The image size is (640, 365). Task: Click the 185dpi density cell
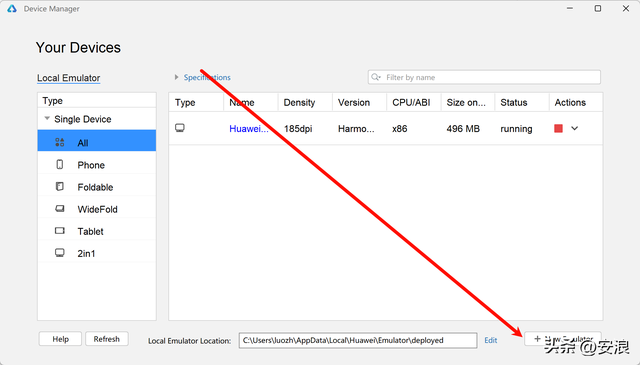(x=298, y=129)
